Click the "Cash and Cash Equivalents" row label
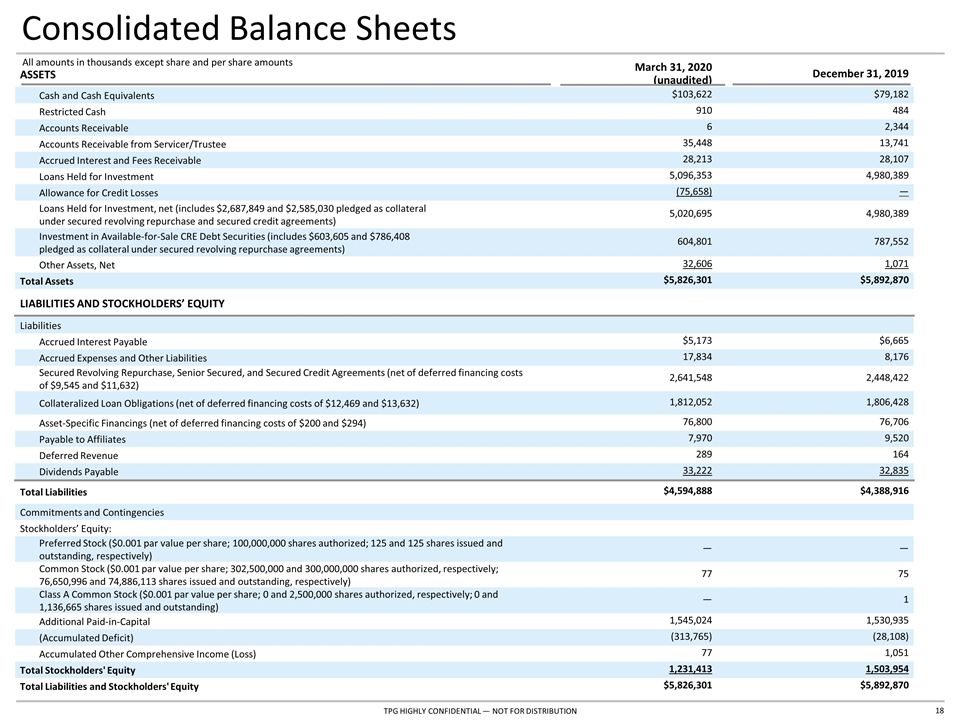Screen dimensions: 960x720 point(97,96)
